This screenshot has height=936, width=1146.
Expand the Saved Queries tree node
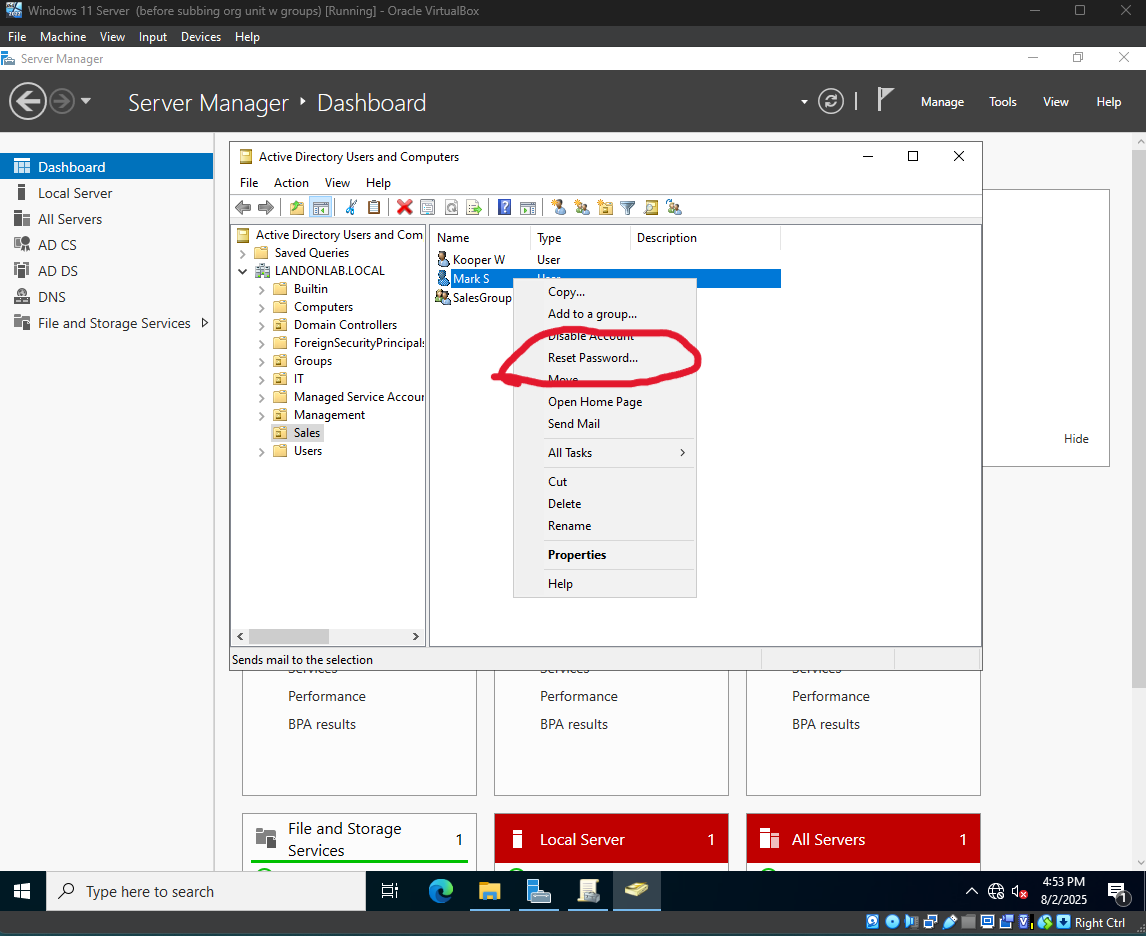[243, 254]
